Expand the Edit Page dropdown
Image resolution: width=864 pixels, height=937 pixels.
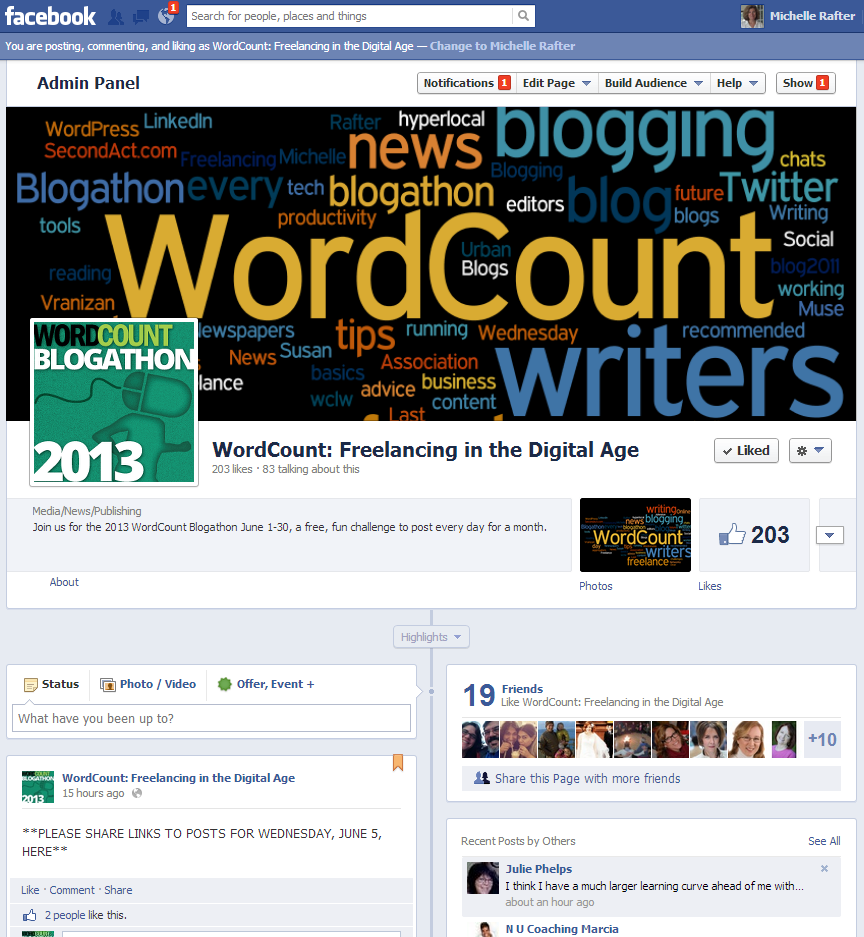(x=556, y=83)
